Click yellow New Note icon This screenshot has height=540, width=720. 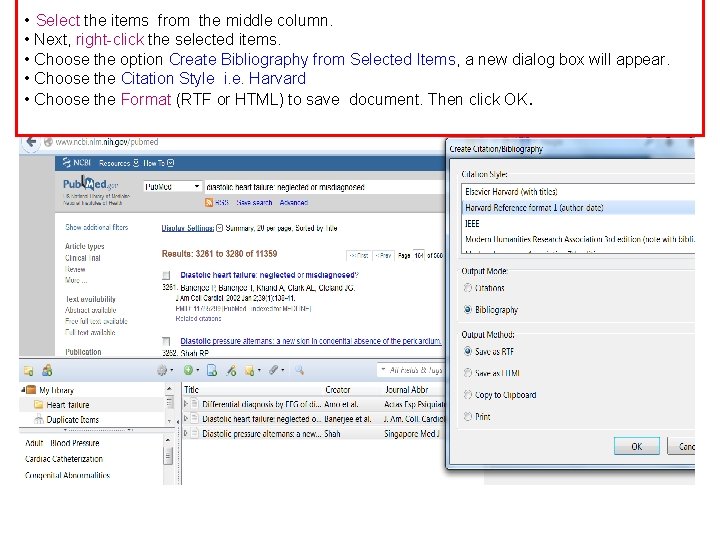point(253,371)
